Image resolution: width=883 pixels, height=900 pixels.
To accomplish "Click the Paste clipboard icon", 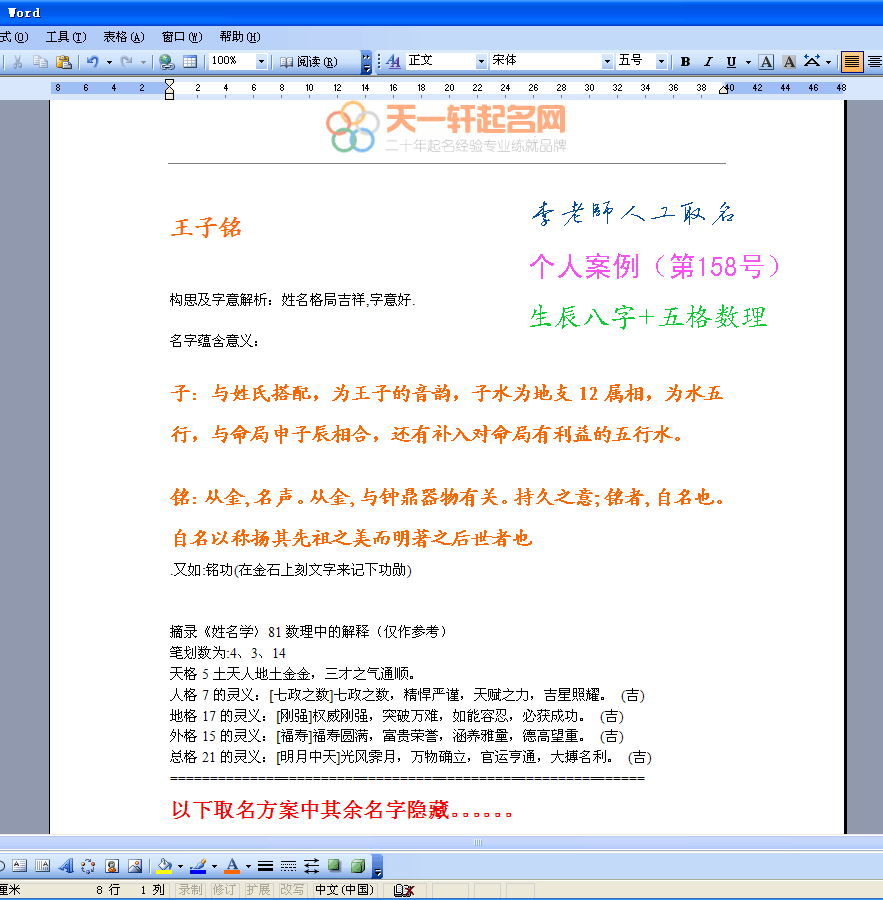I will (x=63, y=61).
